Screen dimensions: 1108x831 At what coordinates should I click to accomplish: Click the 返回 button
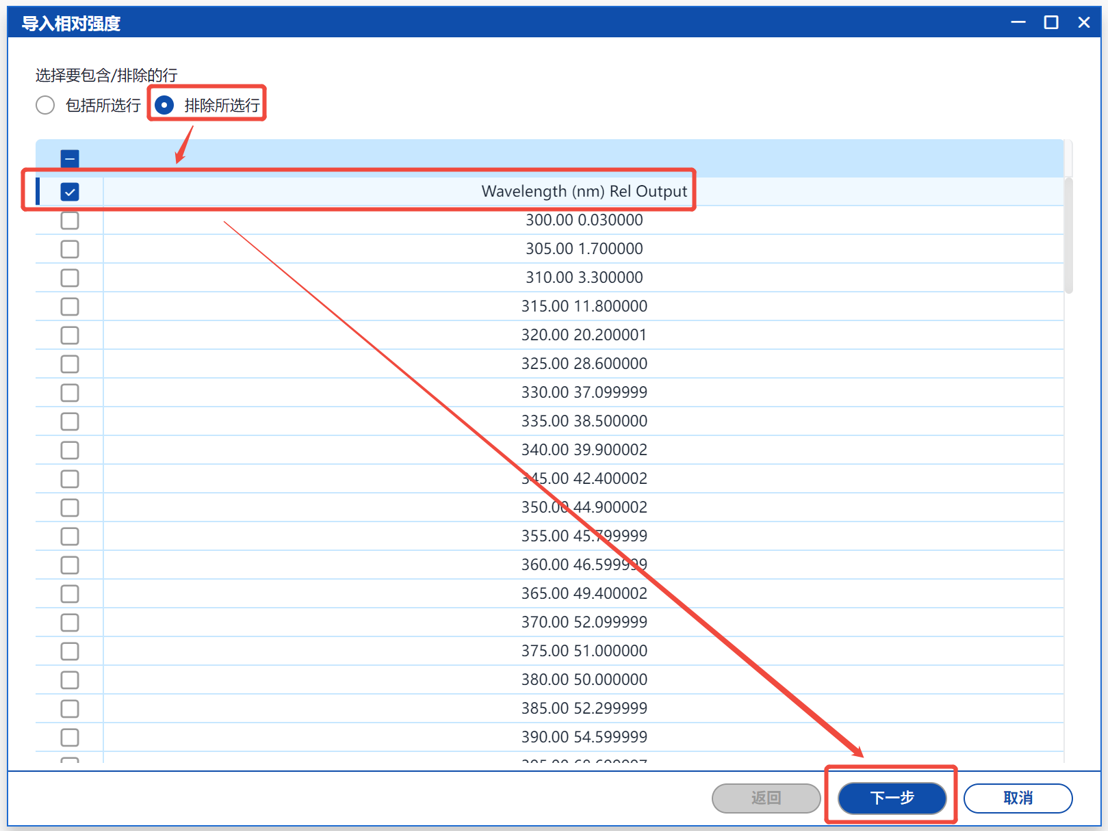pos(766,798)
